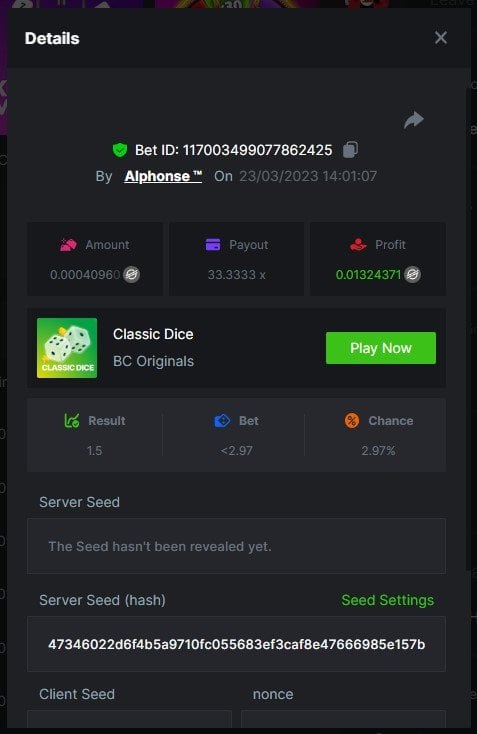Close the Details dialog
This screenshot has width=477, height=734.
440,38
